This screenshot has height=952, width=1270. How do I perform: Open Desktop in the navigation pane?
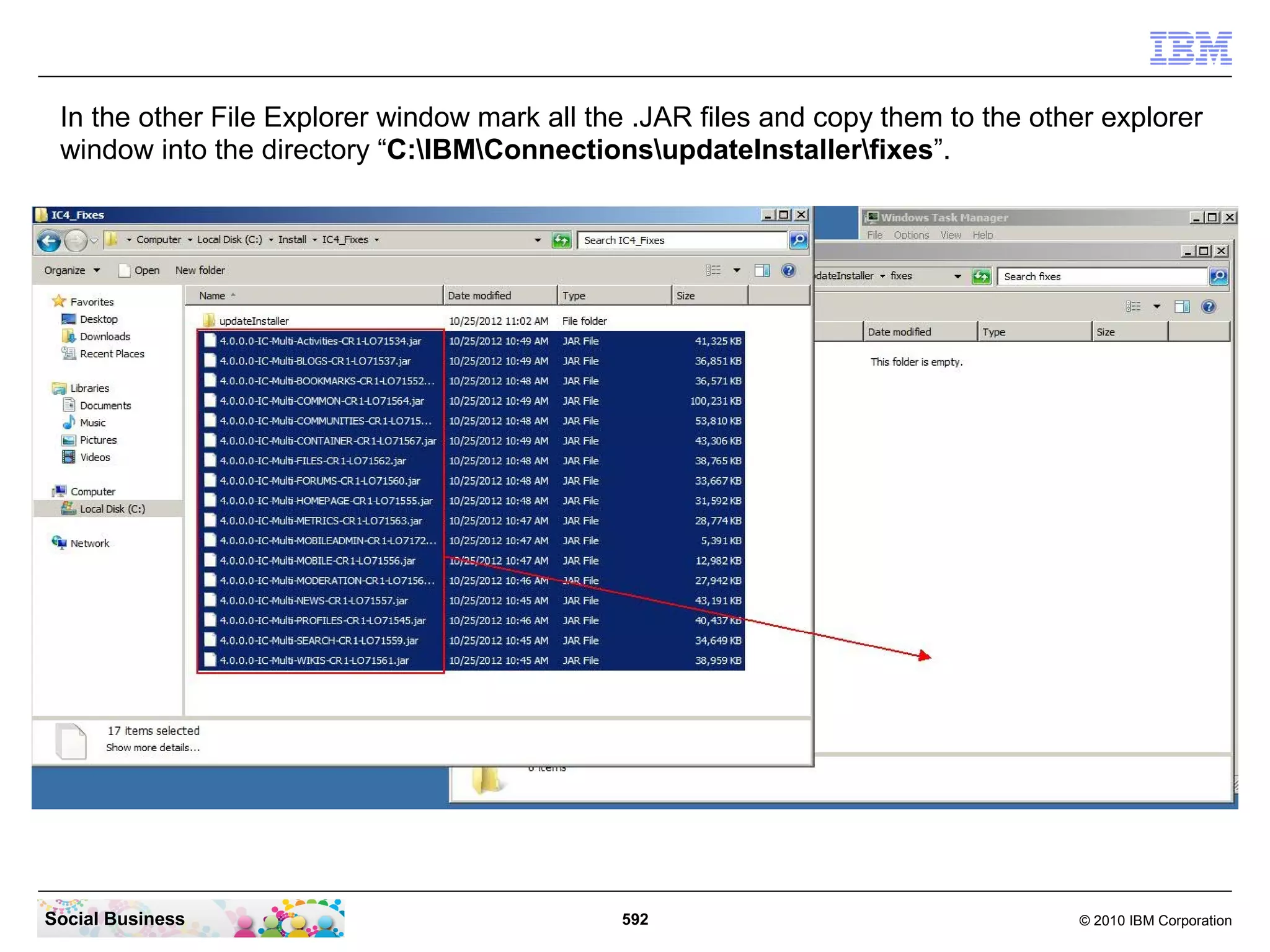(x=98, y=319)
